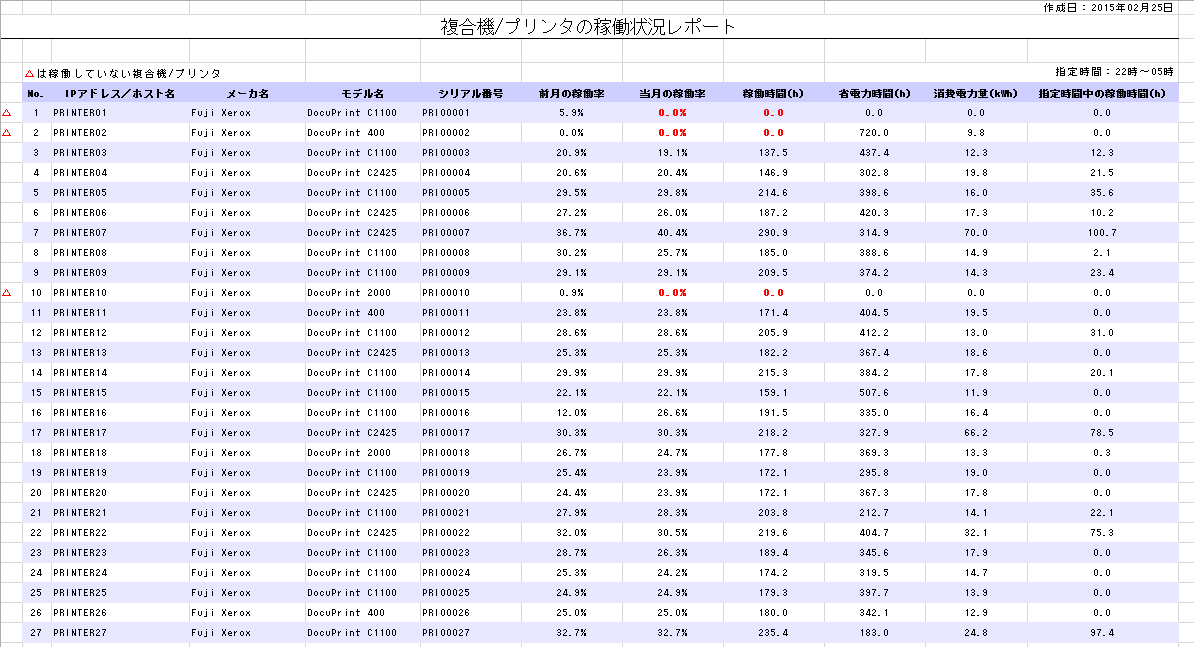
Task: Click the 36.7% previous month rate
Action: (x=571, y=233)
